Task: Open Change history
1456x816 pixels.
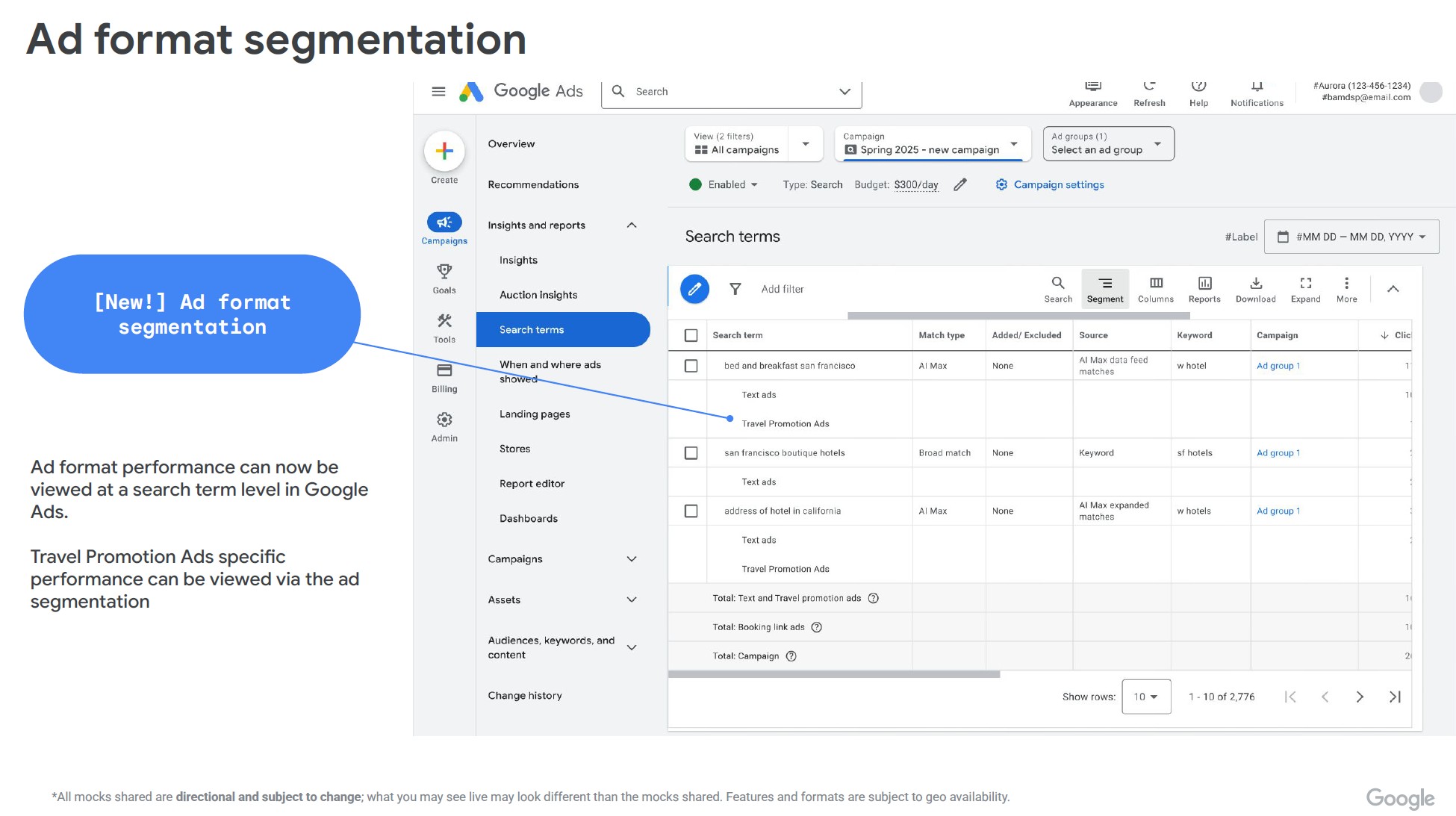Action: point(525,695)
